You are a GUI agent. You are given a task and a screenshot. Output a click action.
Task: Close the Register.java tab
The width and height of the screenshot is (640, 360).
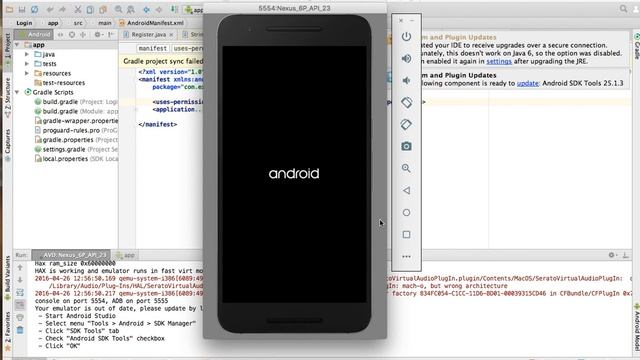[x=171, y=35]
